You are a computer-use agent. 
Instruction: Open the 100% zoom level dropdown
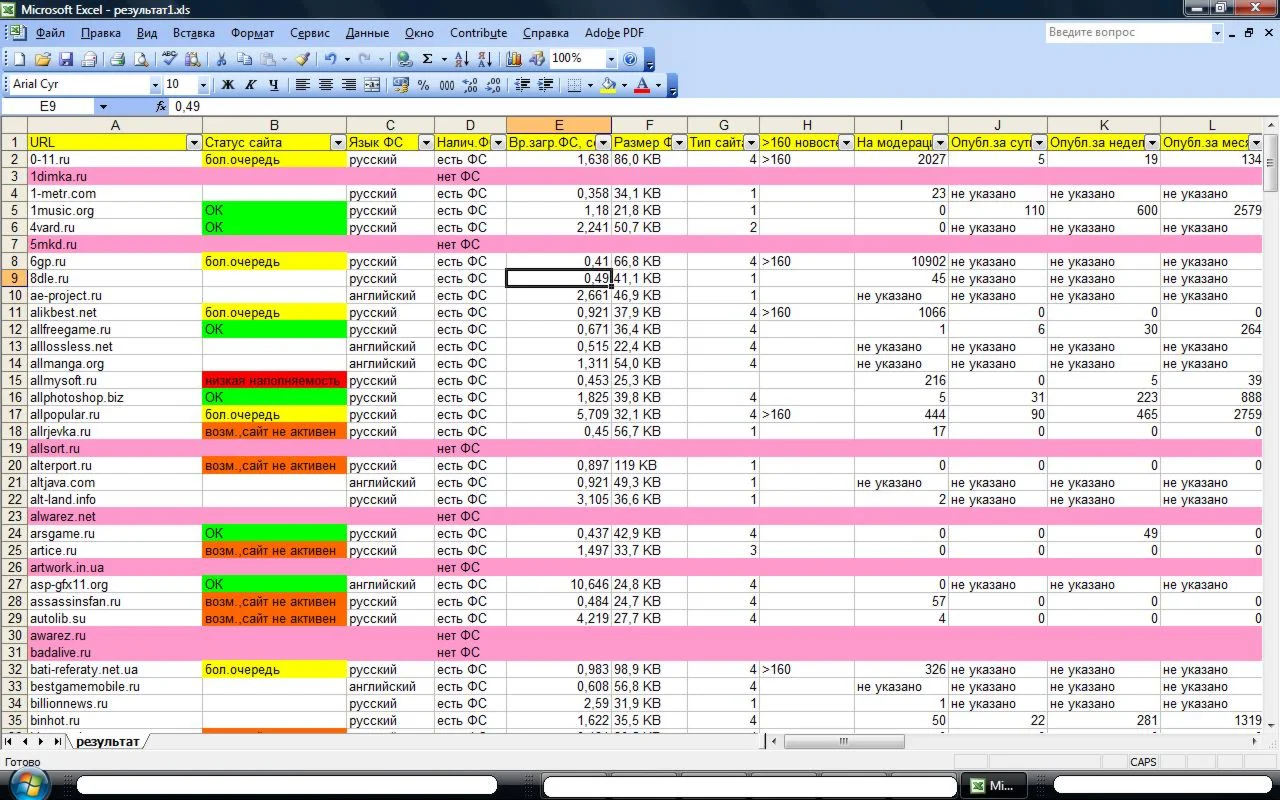tap(610, 59)
